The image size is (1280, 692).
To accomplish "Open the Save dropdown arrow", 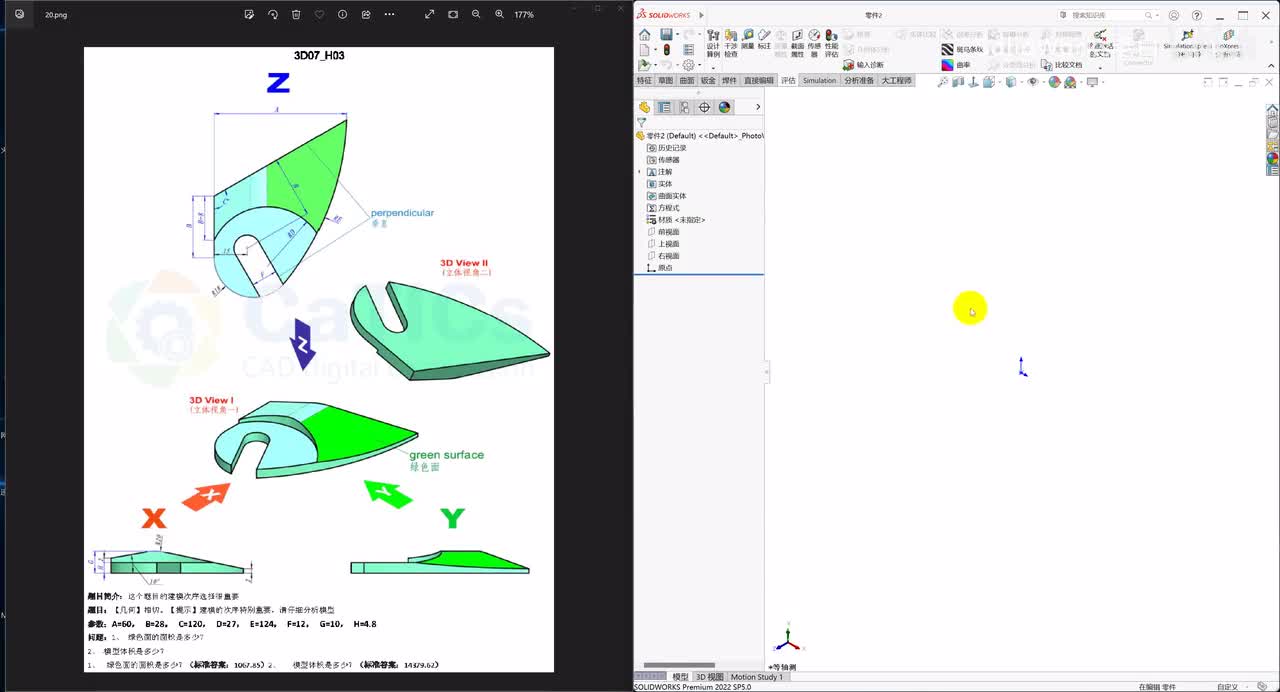I will [x=676, y=35].
